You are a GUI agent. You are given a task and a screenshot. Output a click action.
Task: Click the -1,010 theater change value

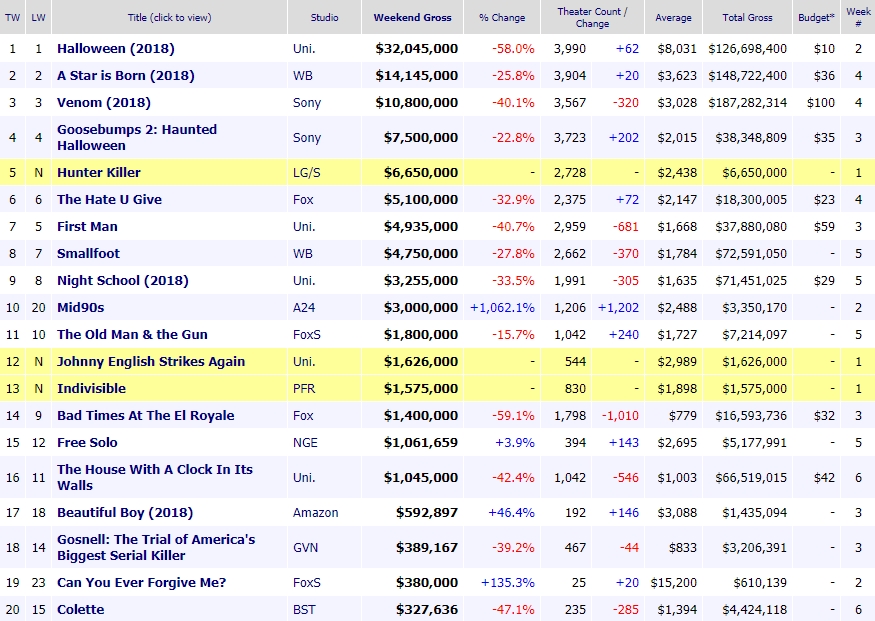tap(620, 416)
